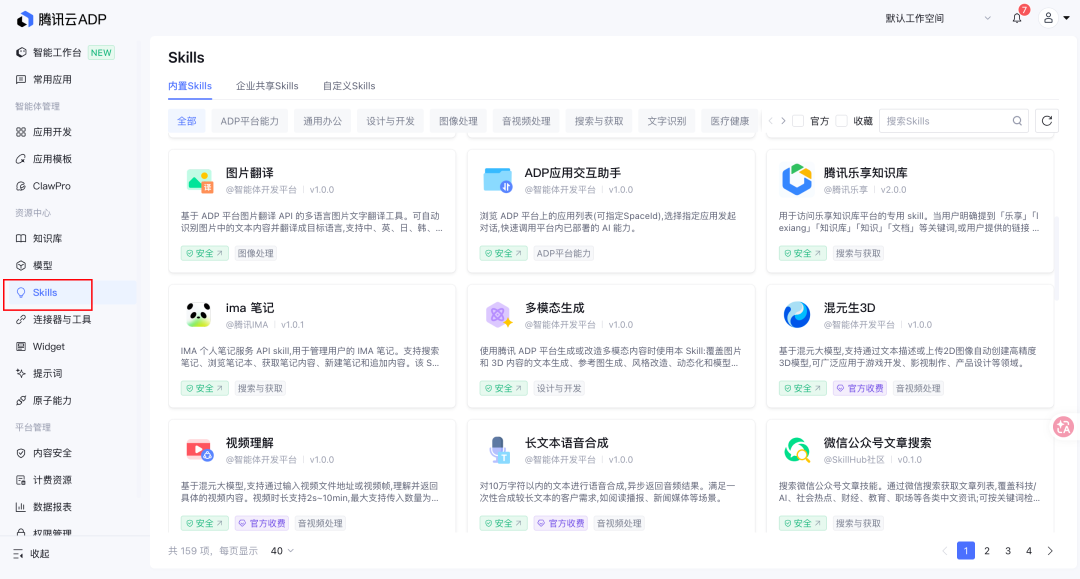Switch to the 自定义Skills tab

click(x=349, y=86)
